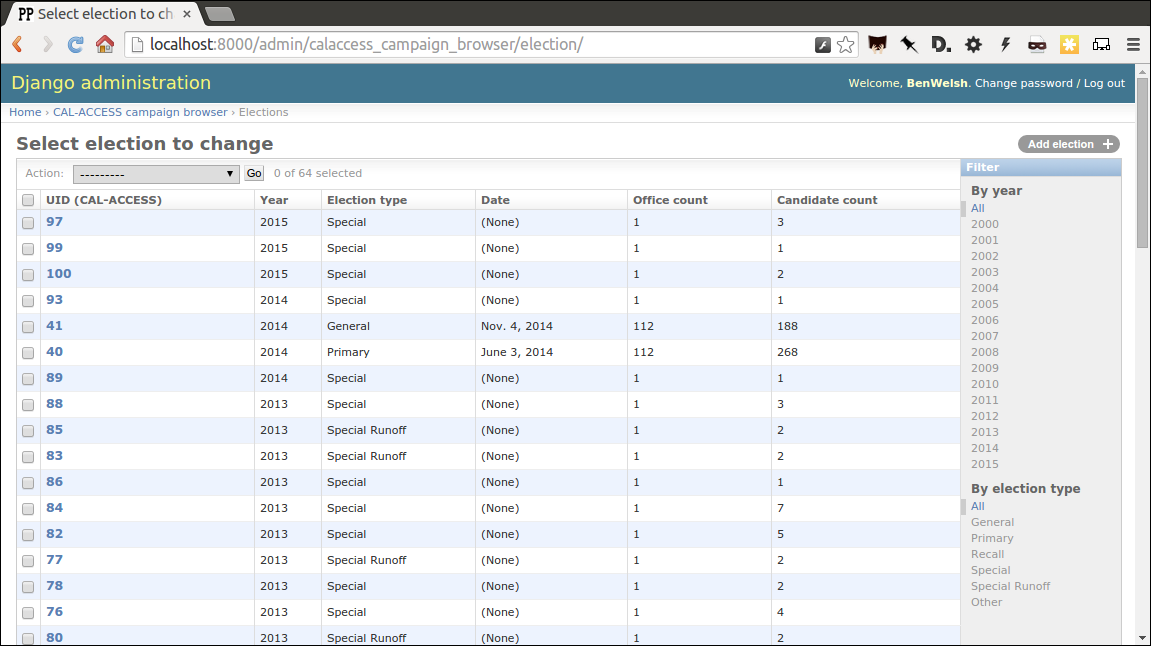Click the lightning bolt extension icon

tap(1005, 44)
